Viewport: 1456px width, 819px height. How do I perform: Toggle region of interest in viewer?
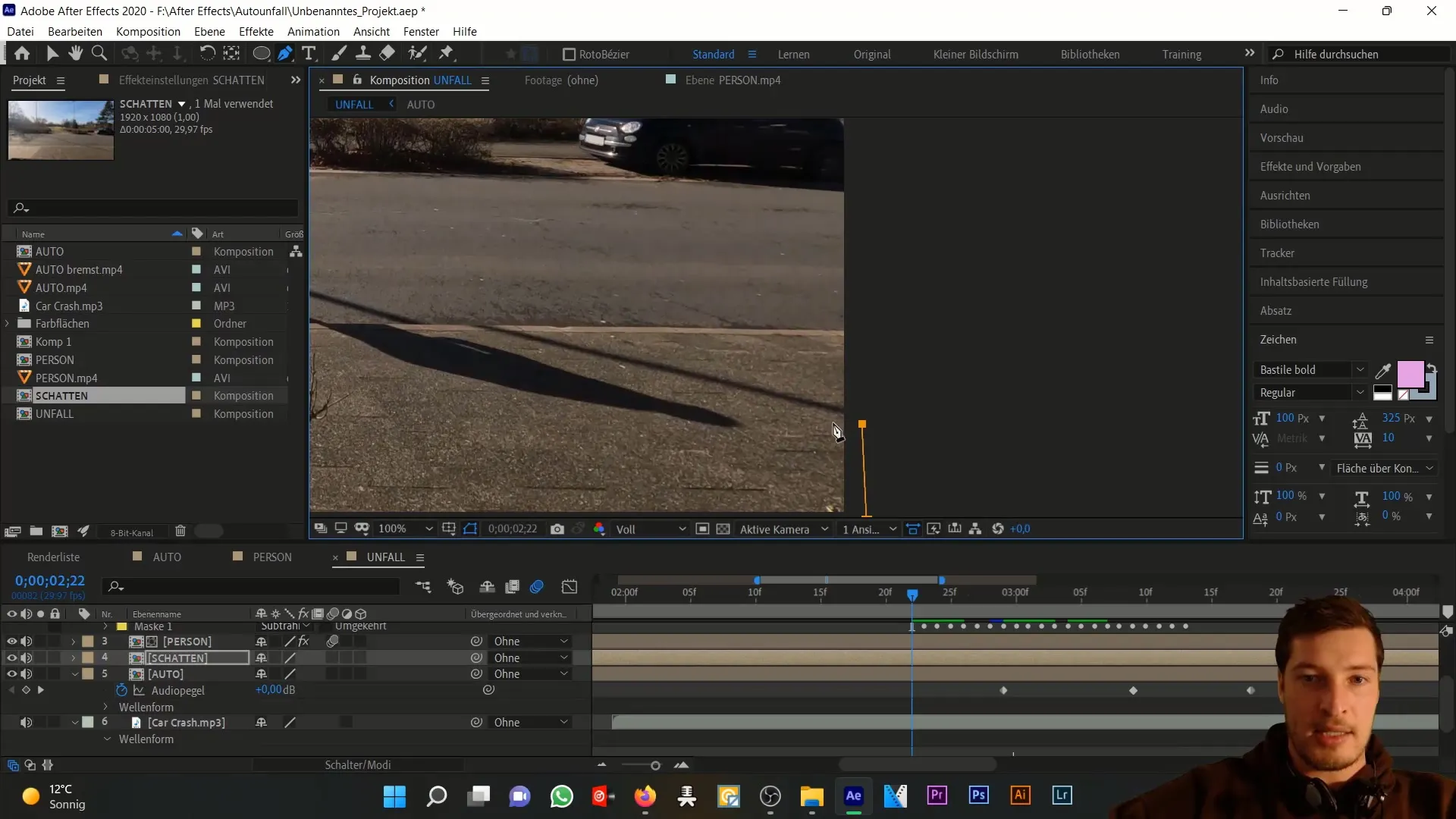(702, 529)
